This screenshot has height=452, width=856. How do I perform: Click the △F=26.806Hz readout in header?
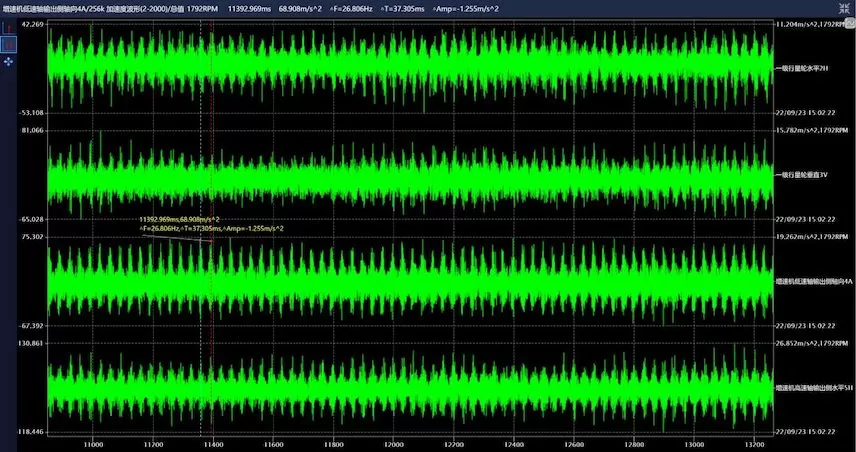[x=351, y=8]
